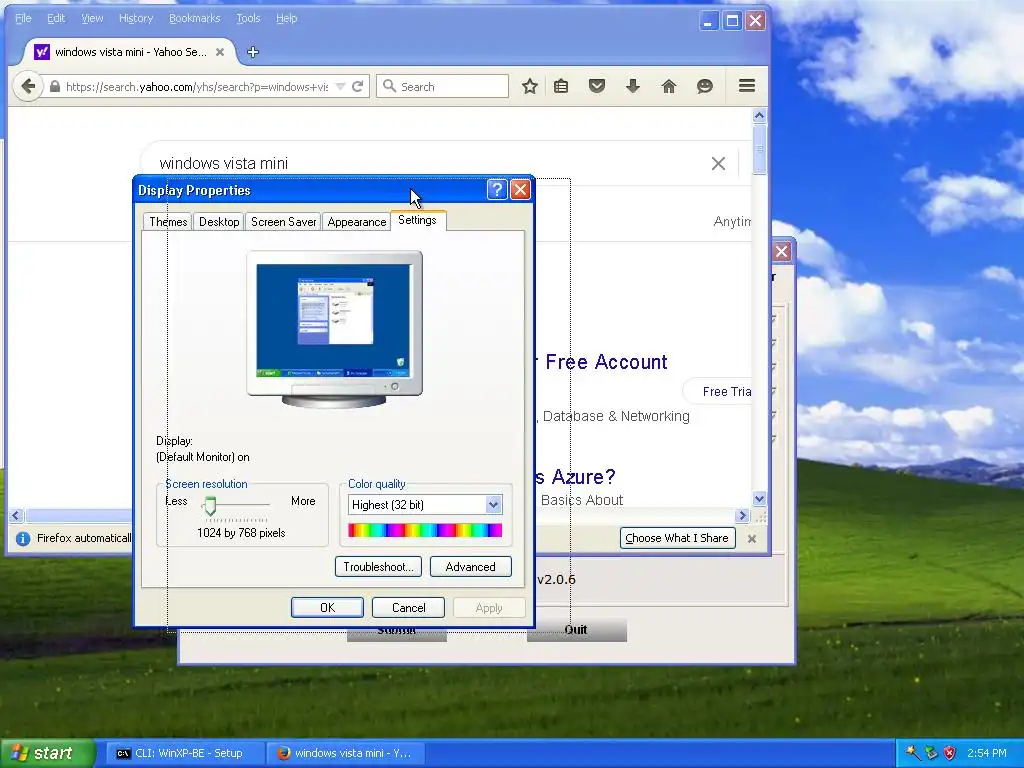
Task: Click Firefox horizontal scrollbar left arrow
Action: tap(16, 515)
